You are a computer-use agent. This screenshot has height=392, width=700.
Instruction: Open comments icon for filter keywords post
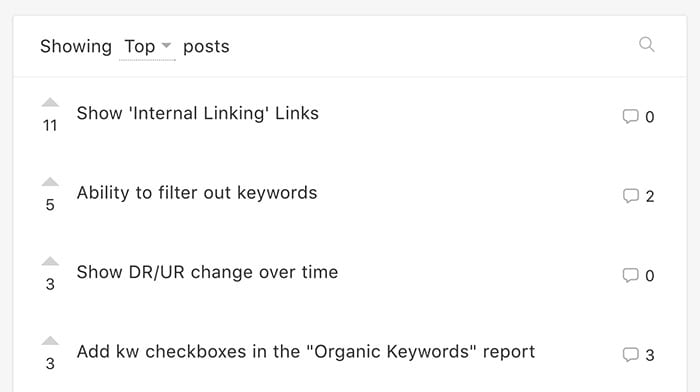tap(630, 196)
